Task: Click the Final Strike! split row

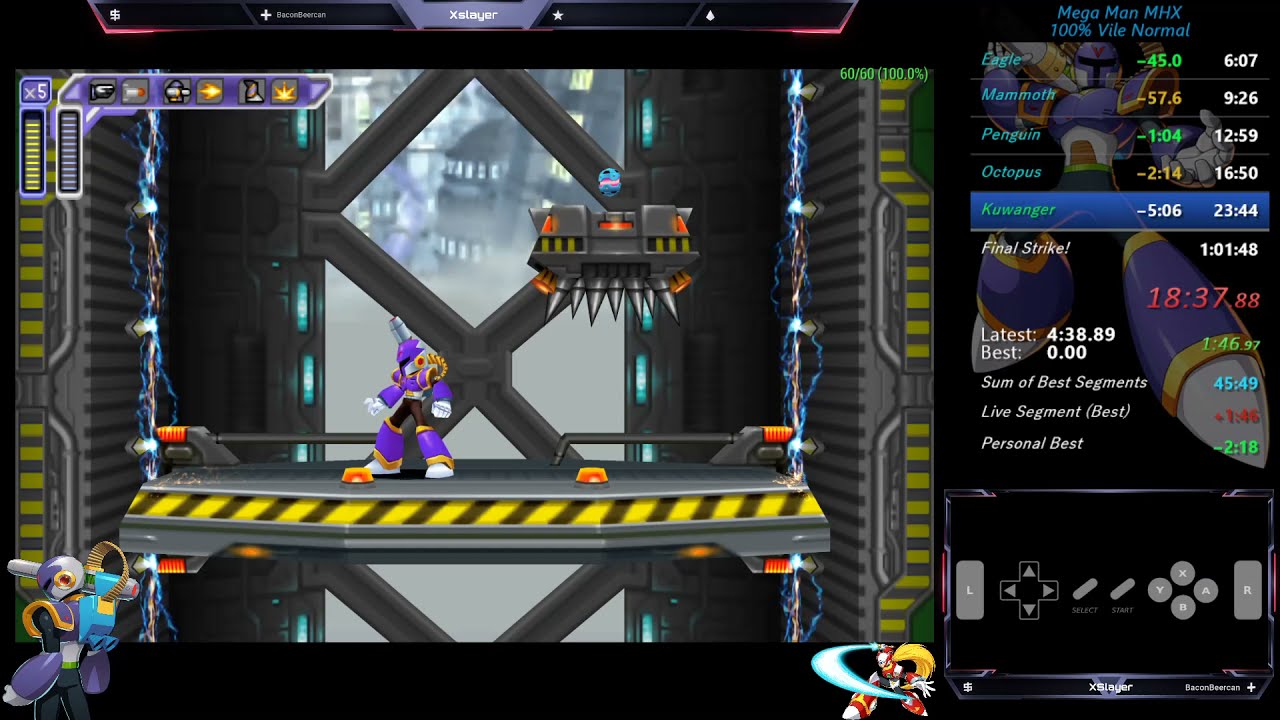Action: point(1119,248)
